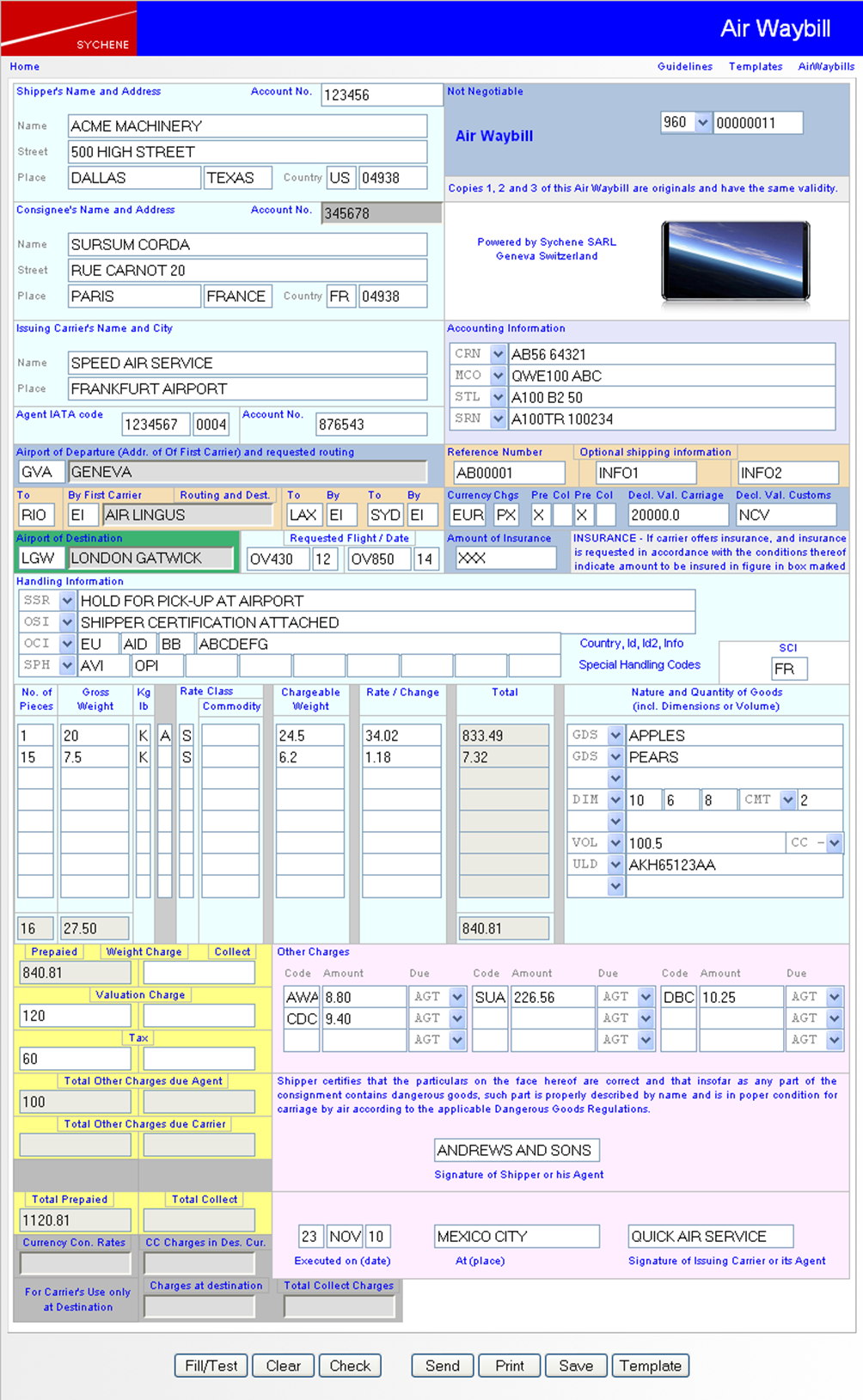Click the Print button
The height and width of the screenshot is (1400, 863).
pyautogui.click(x=510, y=1366)
